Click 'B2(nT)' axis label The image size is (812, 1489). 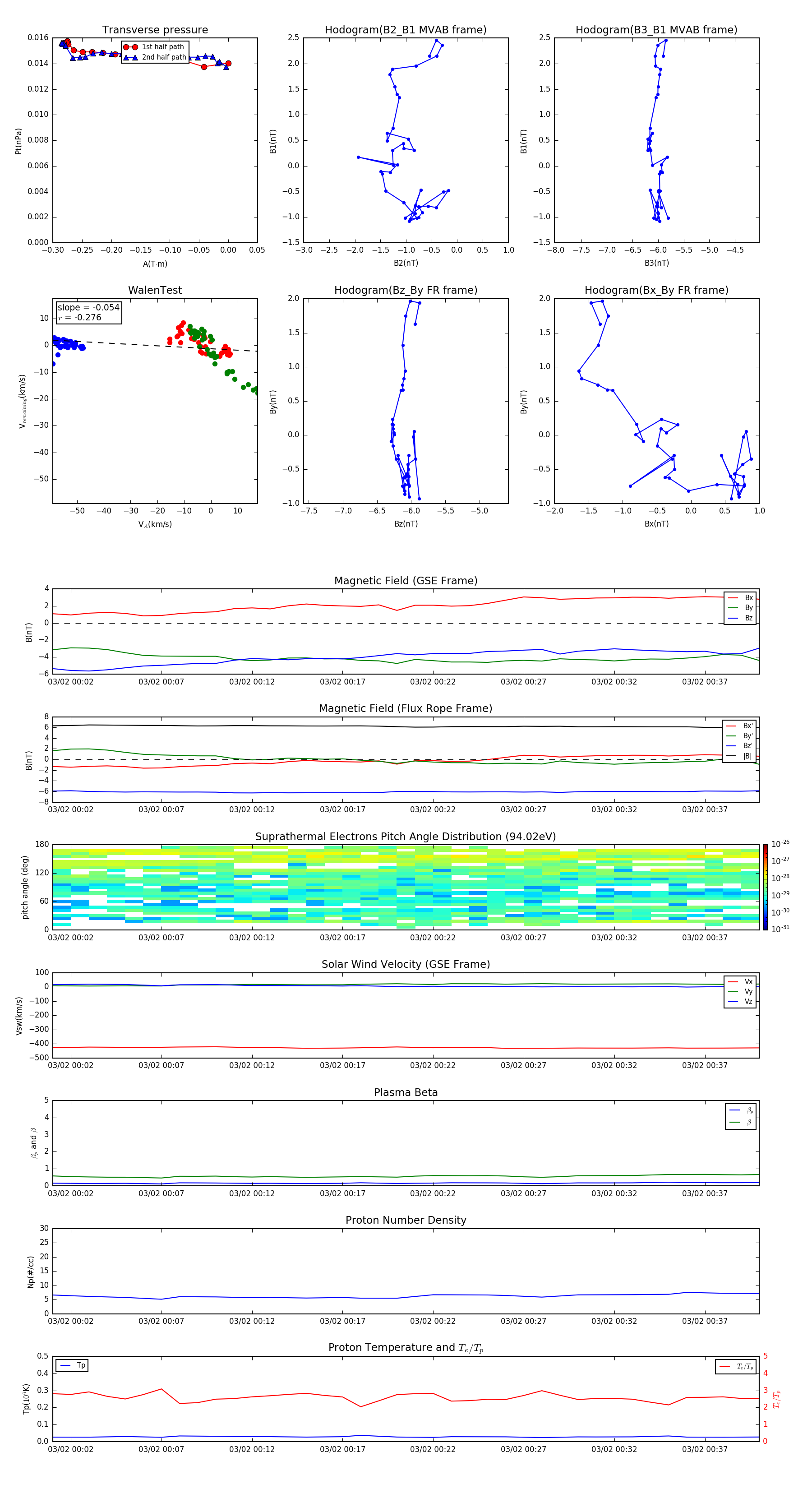pos(406,263)
